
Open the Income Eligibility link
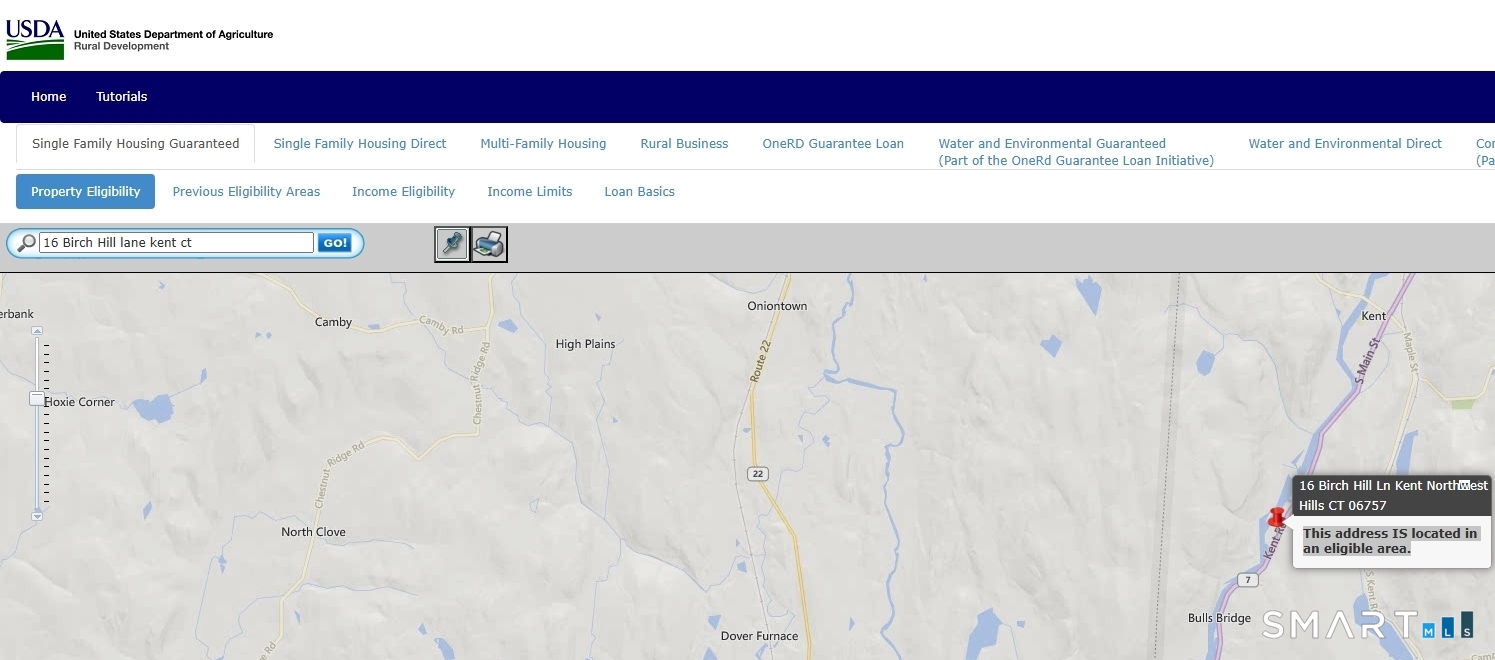[403, 192]
